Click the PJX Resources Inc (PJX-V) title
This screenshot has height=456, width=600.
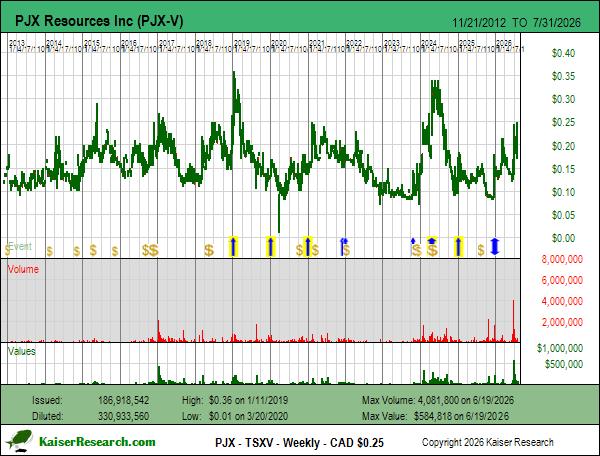99,21
